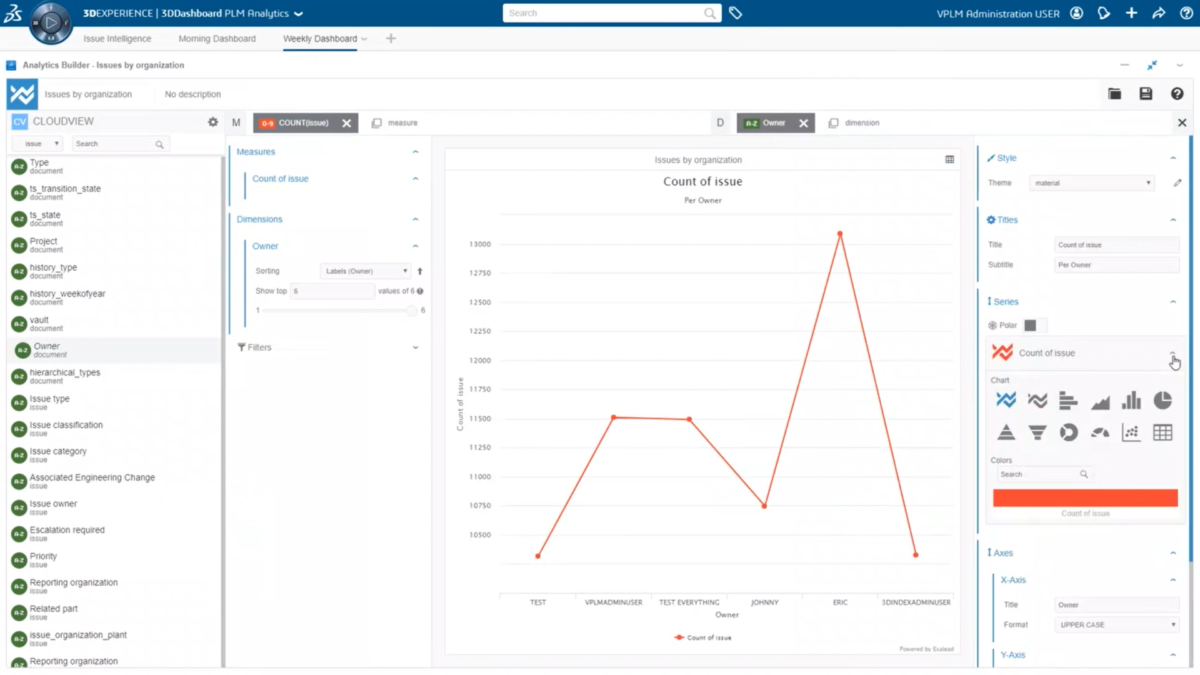Viewport: 1200px width, 675px height.
Task: Collapse the Axes section
Action: pyautogui.click(x=1173, y=553)
